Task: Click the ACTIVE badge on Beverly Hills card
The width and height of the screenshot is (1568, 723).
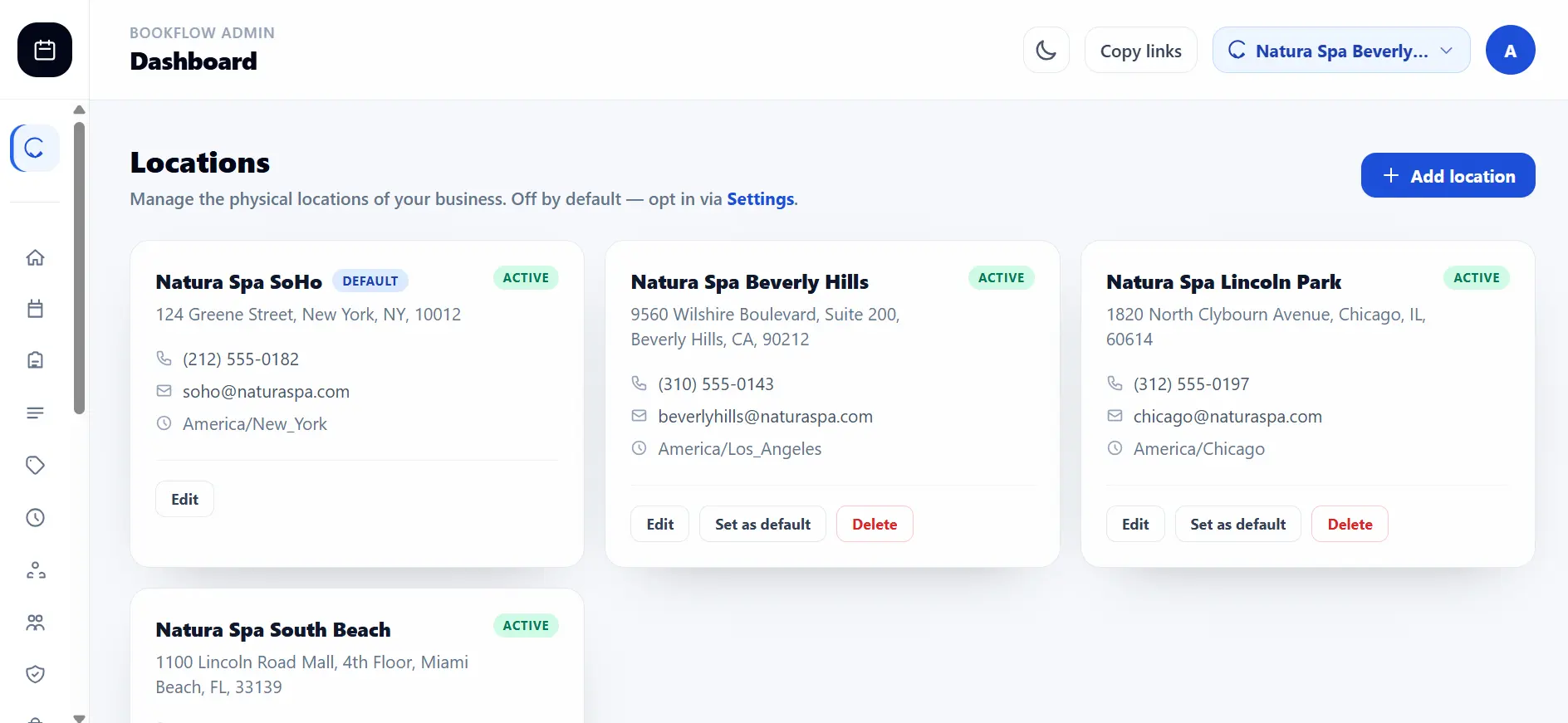Action: point(1001,277)
